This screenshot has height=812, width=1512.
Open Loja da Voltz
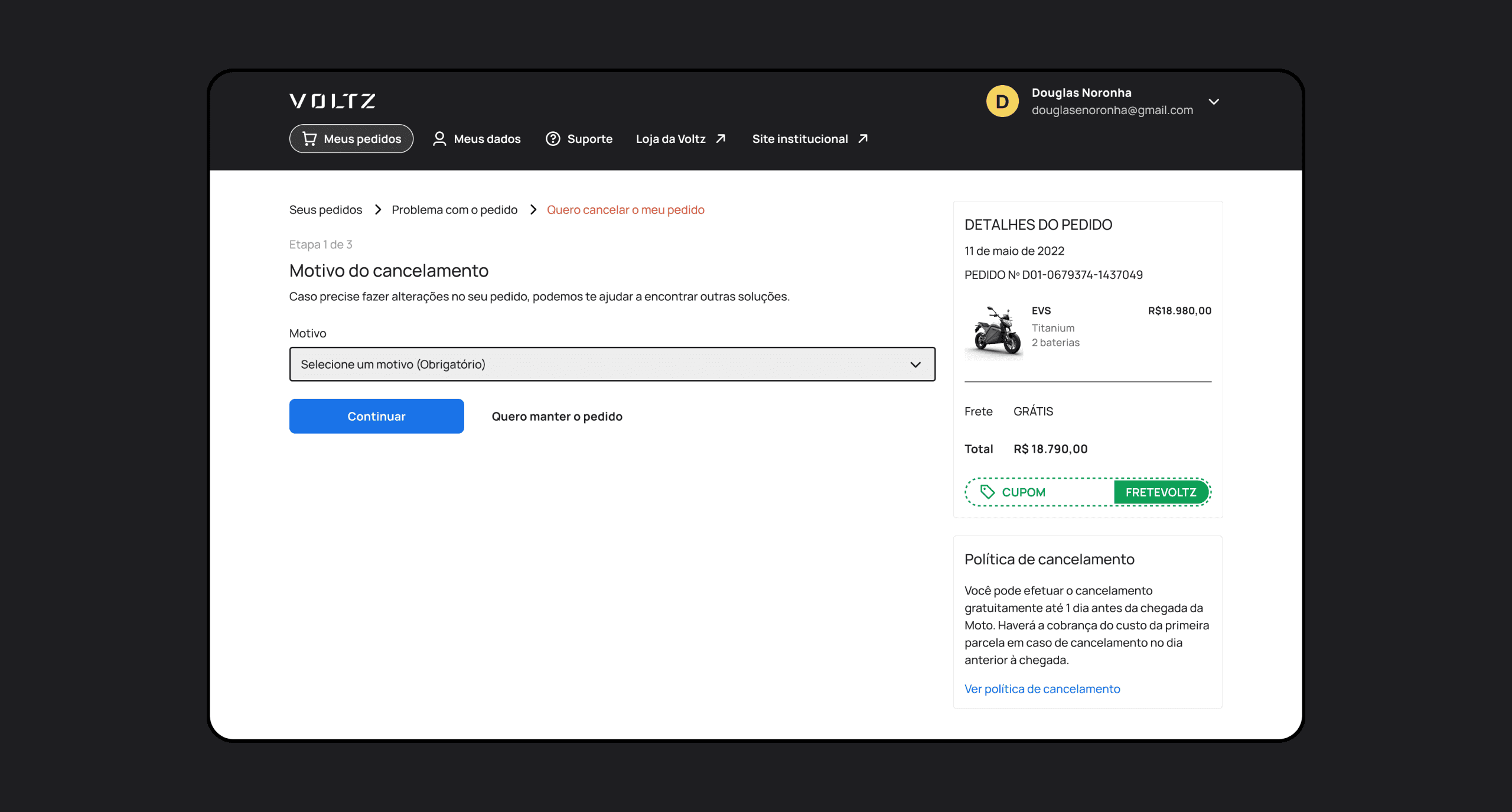point(681,138)
